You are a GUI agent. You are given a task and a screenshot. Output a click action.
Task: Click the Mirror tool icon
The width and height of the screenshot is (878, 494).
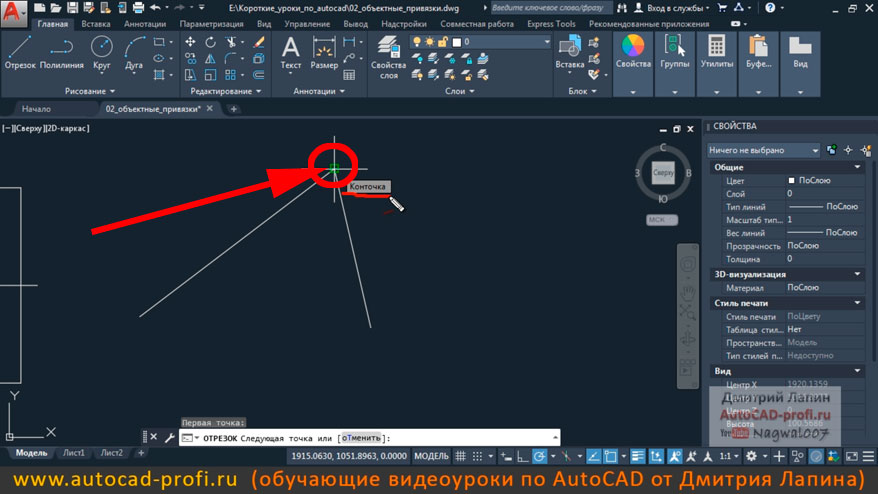click(210, 58)
